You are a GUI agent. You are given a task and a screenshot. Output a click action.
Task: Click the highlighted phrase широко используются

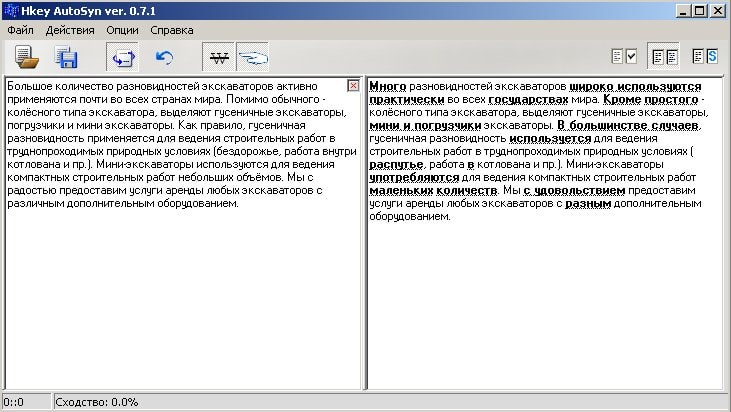tap(635, 87)
